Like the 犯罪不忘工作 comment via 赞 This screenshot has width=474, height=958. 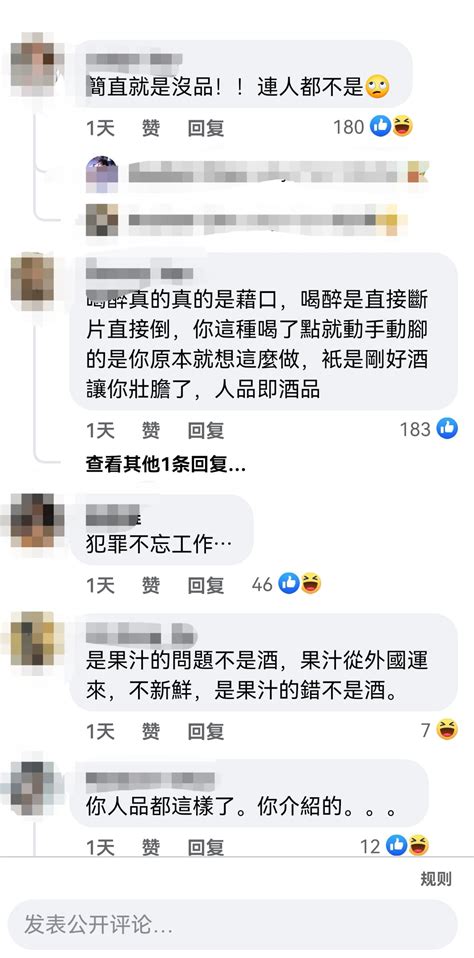[151, 585]
